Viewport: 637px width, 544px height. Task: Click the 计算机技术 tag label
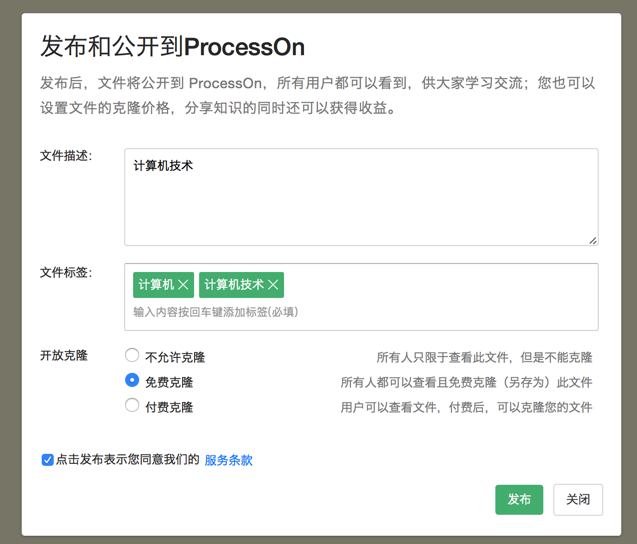pos(234,285)
